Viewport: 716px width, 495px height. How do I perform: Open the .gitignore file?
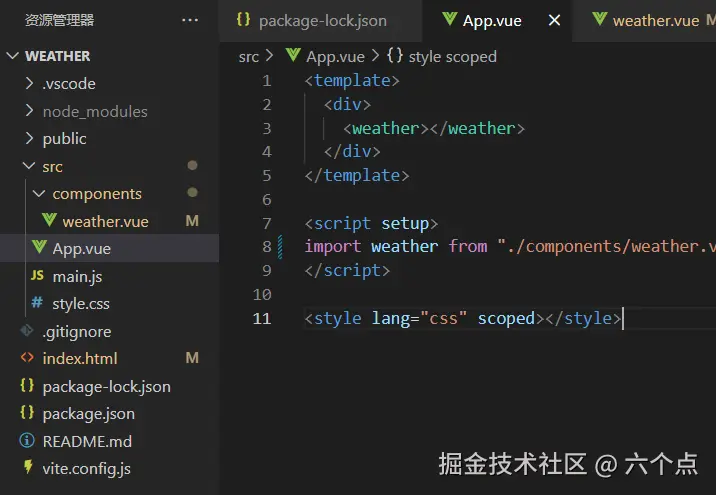coord(77,332)
